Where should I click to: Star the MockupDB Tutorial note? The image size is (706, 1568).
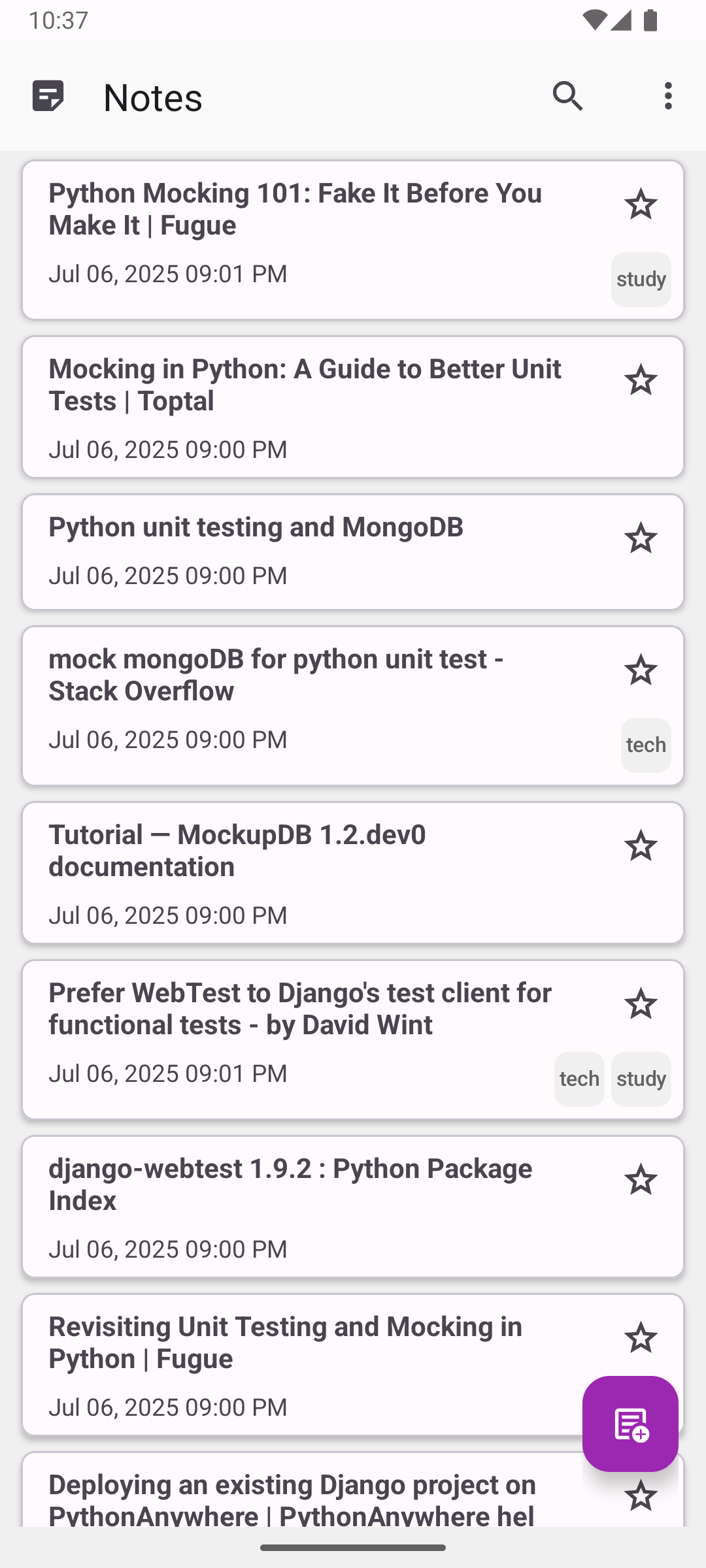[x=641, y=846]
